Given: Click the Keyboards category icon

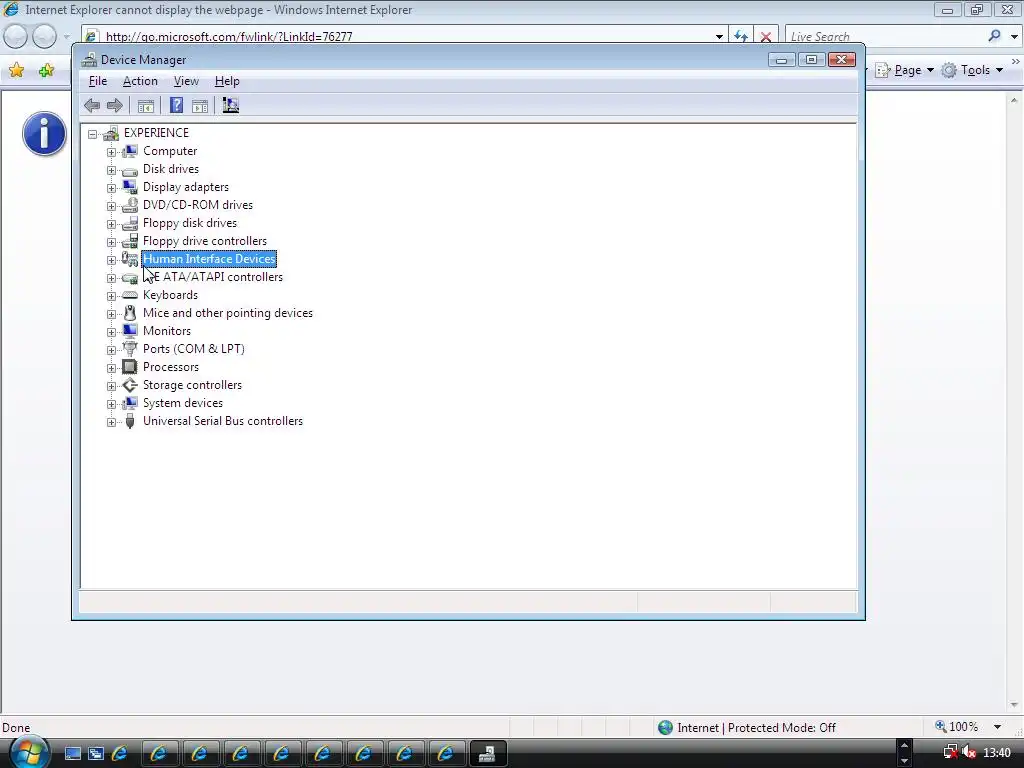Looking at the screenshot, I should click(x=130, y=295).
